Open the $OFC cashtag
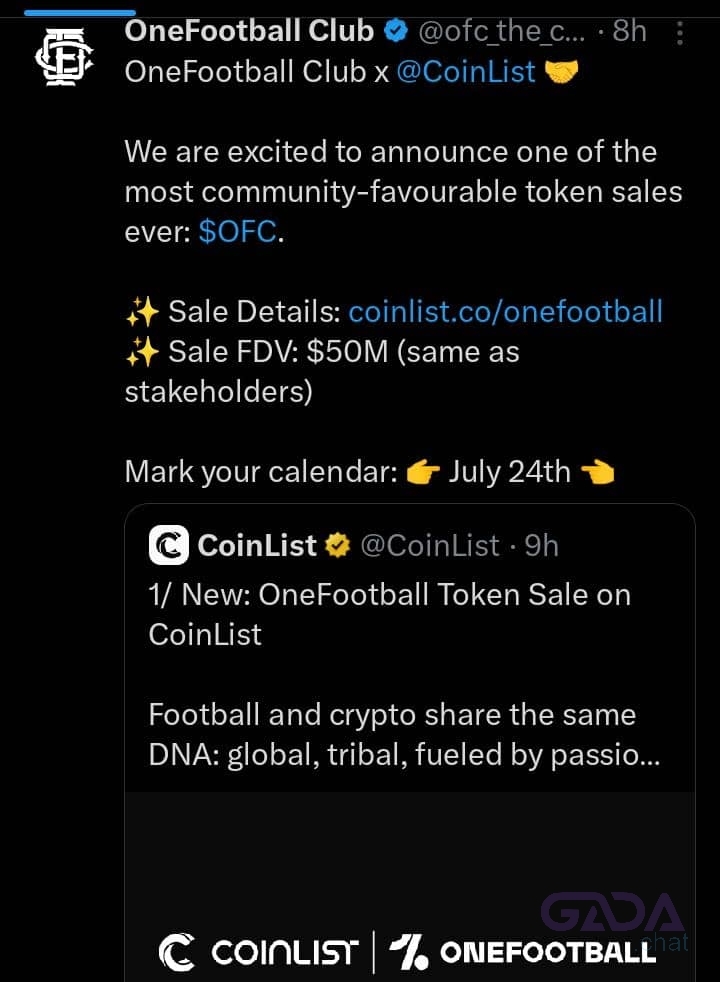Image resolution: width=720 pixels, height=982 pixels. tap(237, 232)
